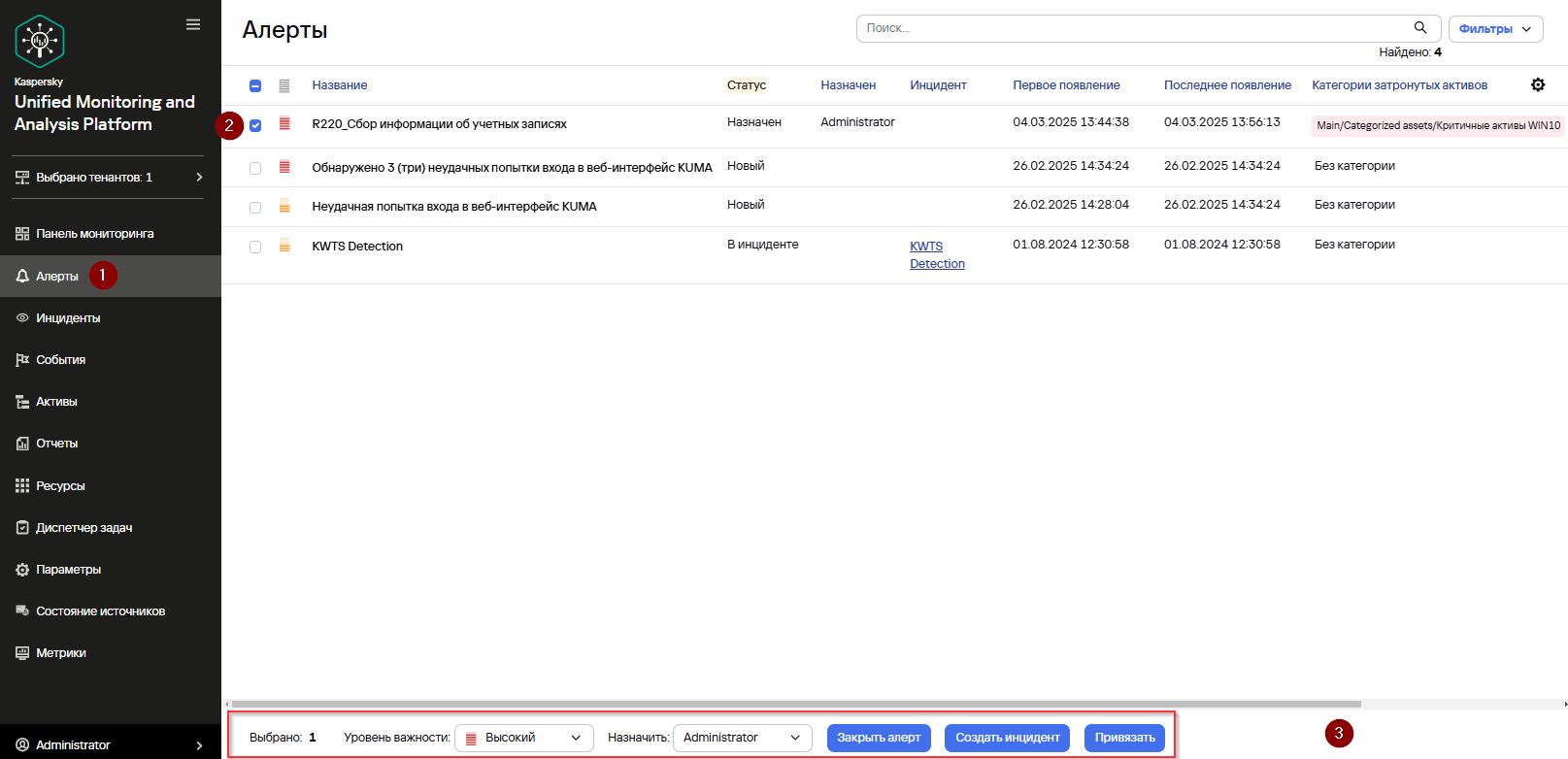
Task: Click the grid icon for Ресурсы
Action: [x=22, y=485]
